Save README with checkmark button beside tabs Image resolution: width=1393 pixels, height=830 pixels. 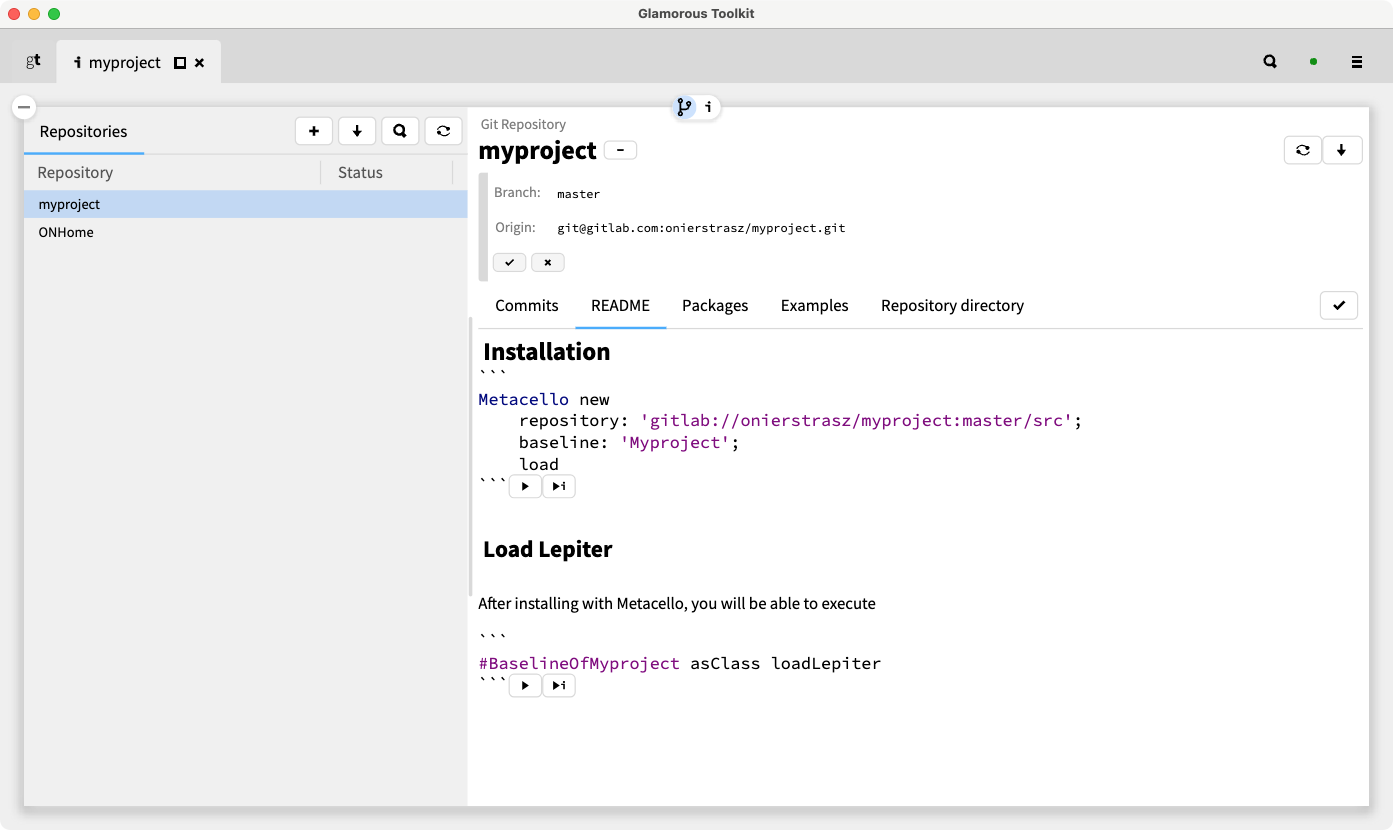1339,305
